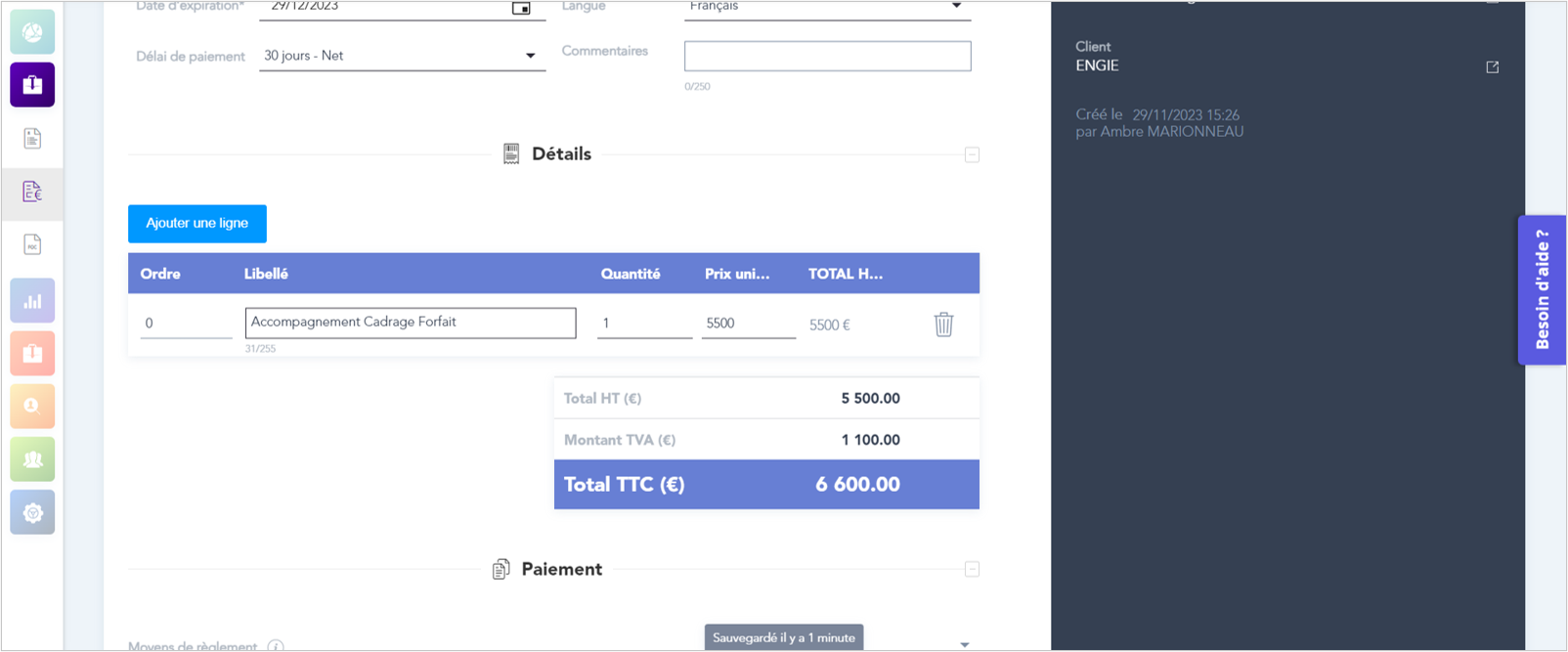Open the dashboard pie-chart sidebar icon

(32, 32)
